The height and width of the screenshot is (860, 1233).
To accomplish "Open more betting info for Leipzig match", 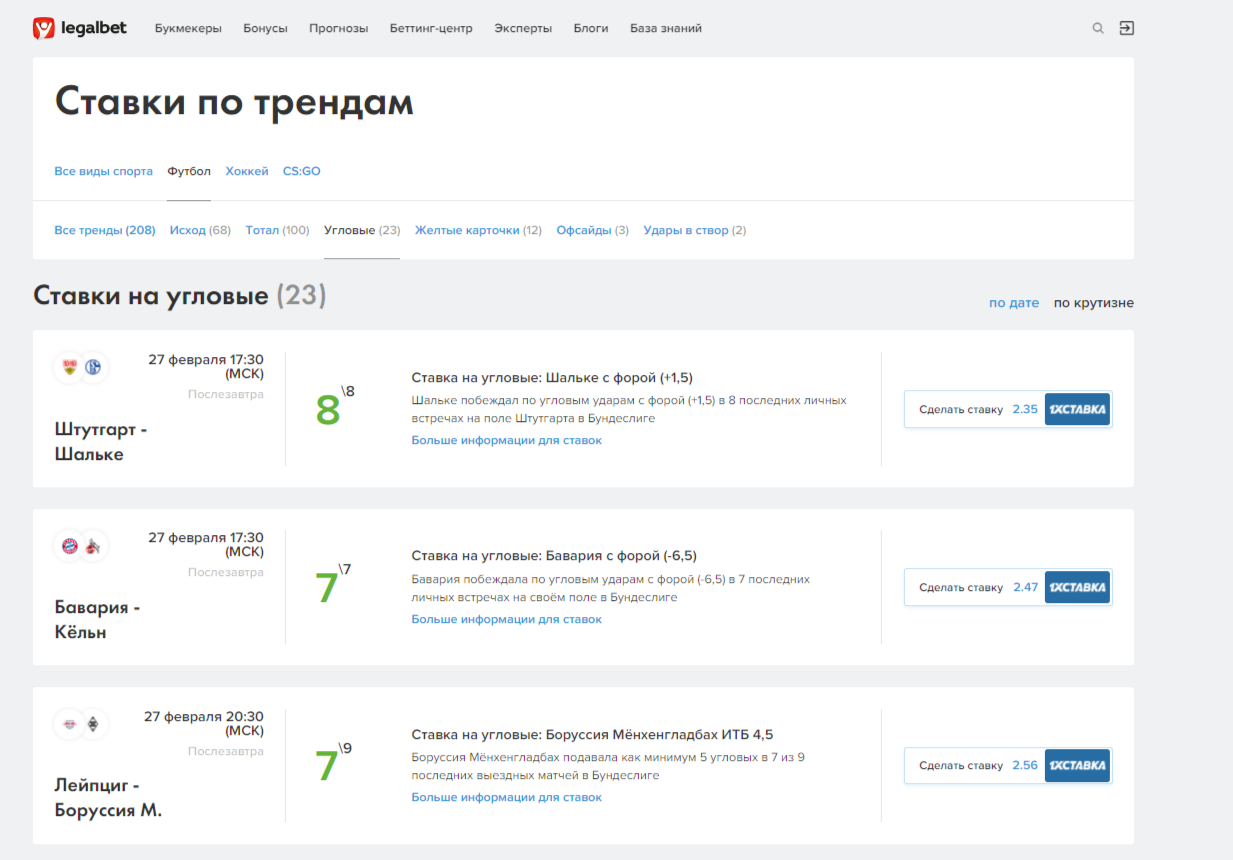I will (506, 797).
